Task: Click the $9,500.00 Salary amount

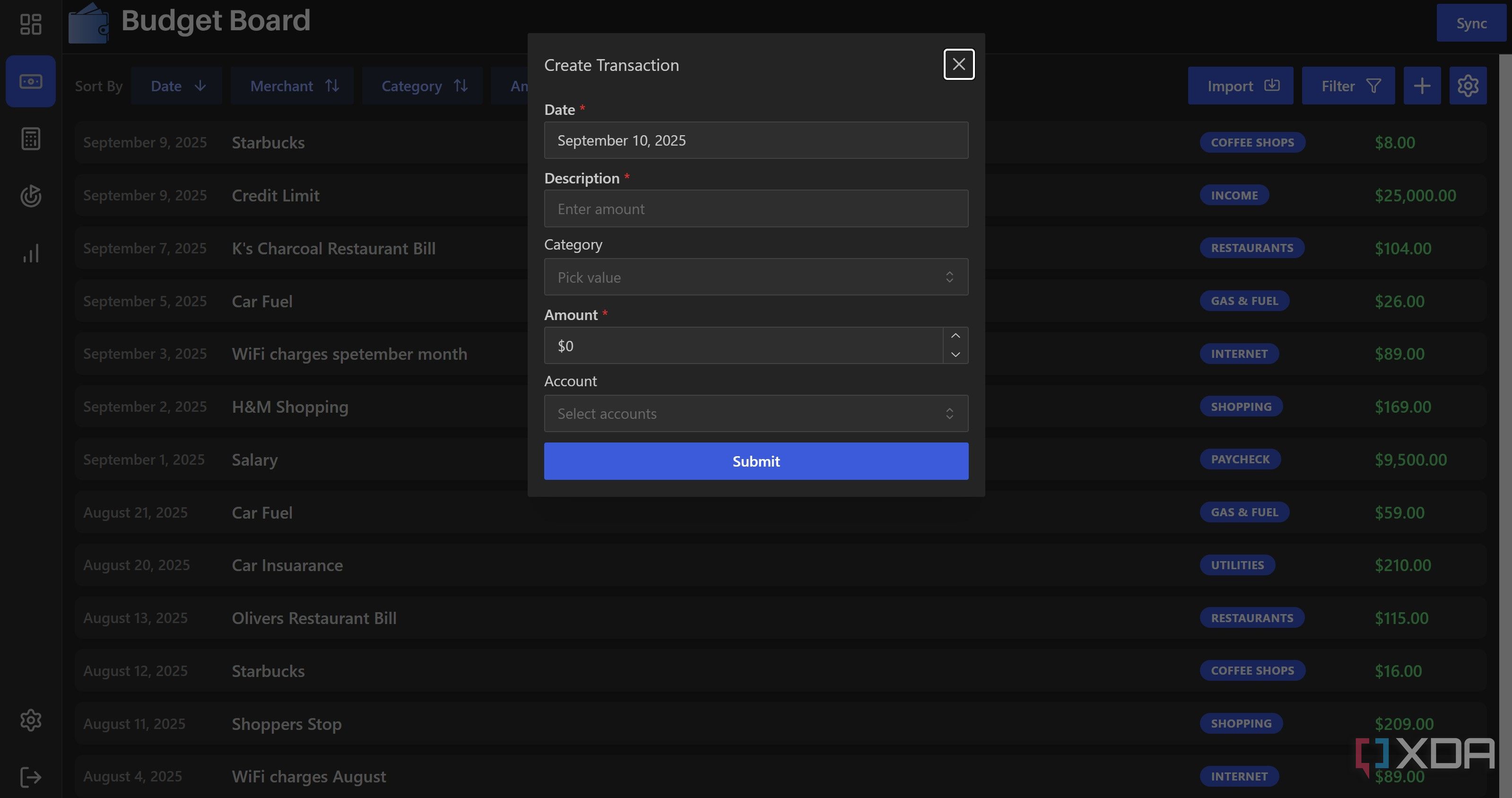Action: tap(1410, 460)
